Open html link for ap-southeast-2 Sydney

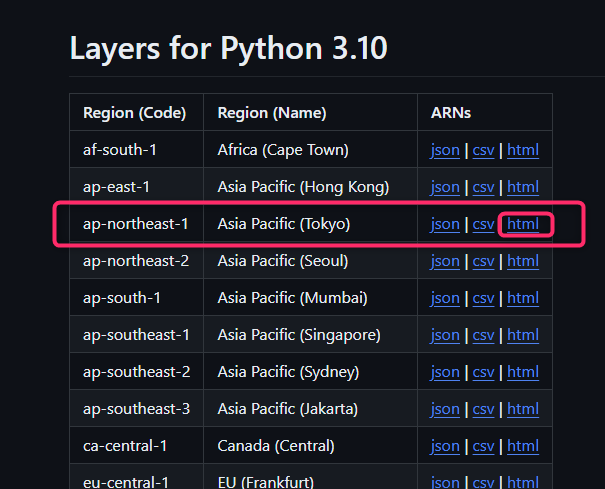(x=523, y=372)
